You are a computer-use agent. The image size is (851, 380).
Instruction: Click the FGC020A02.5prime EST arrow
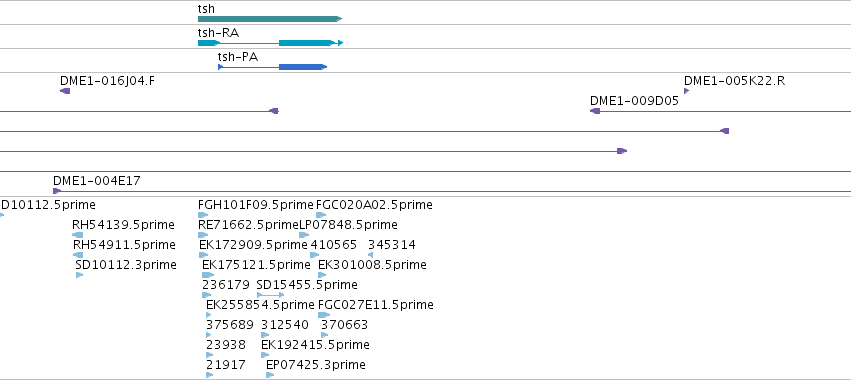(x=321, y=215)
